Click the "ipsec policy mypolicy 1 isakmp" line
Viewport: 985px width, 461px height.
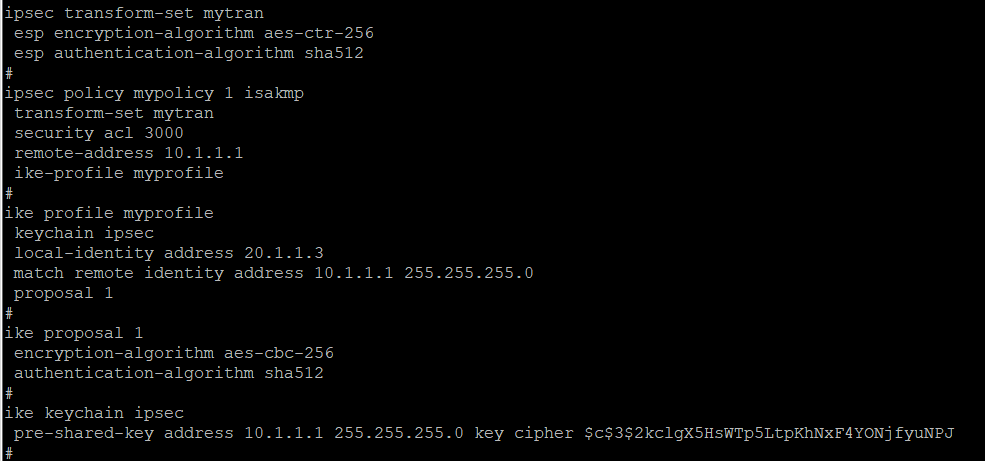[154, 93]
